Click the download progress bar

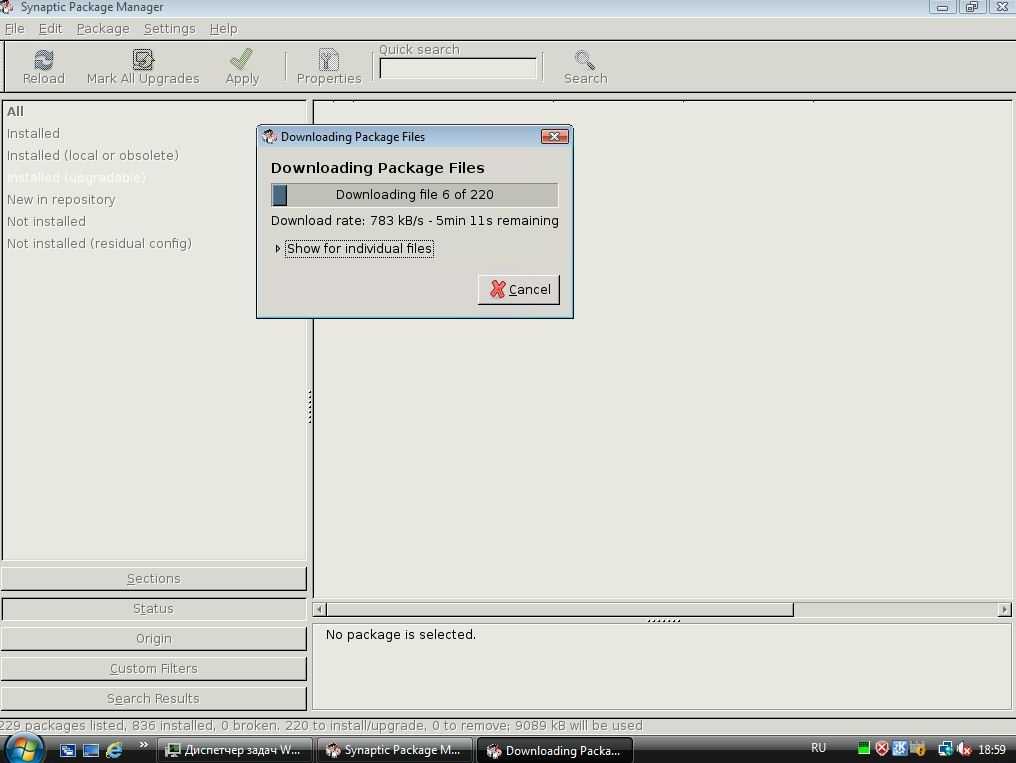414,195
